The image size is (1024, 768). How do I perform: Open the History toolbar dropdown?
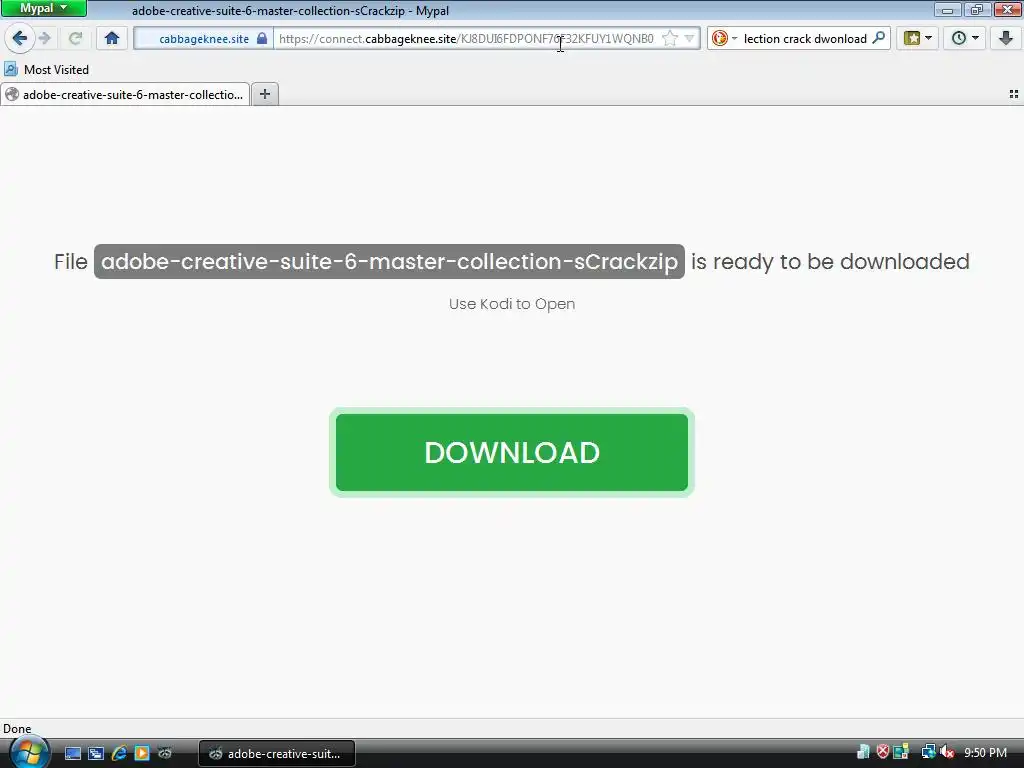click(x=965, y=39)
